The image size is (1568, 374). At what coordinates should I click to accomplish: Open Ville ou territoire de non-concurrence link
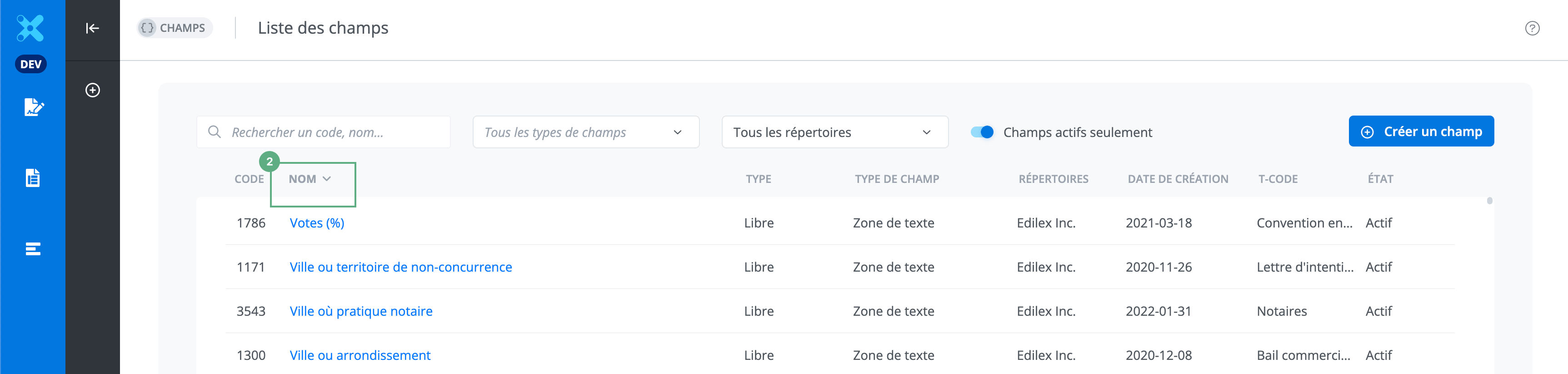coord(400,267)
